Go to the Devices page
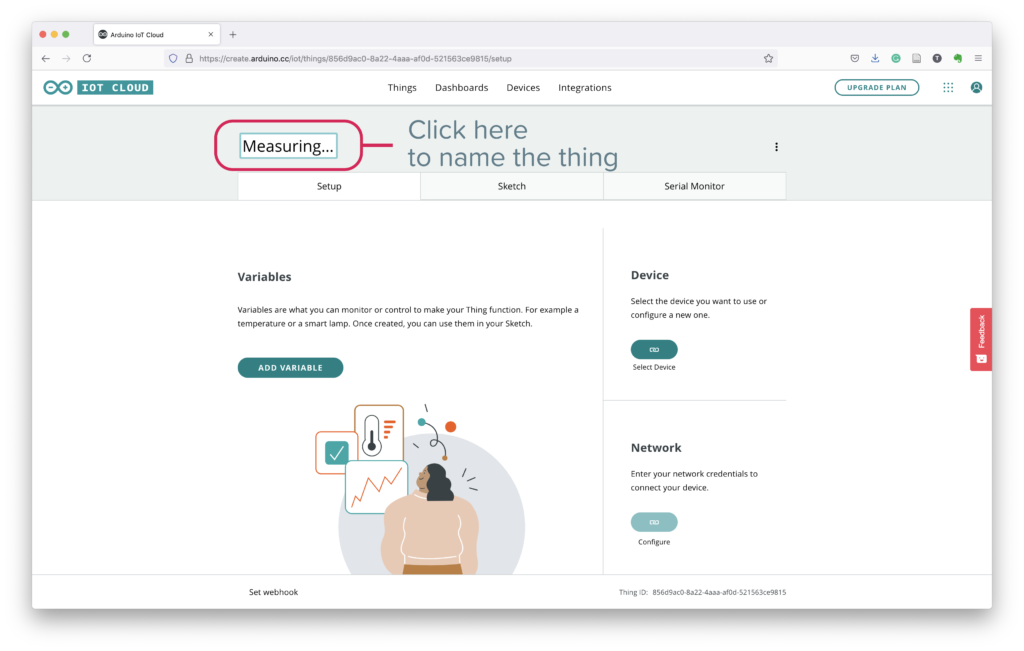This screenshot has height=651, width=1024. (x=523, y=87)
